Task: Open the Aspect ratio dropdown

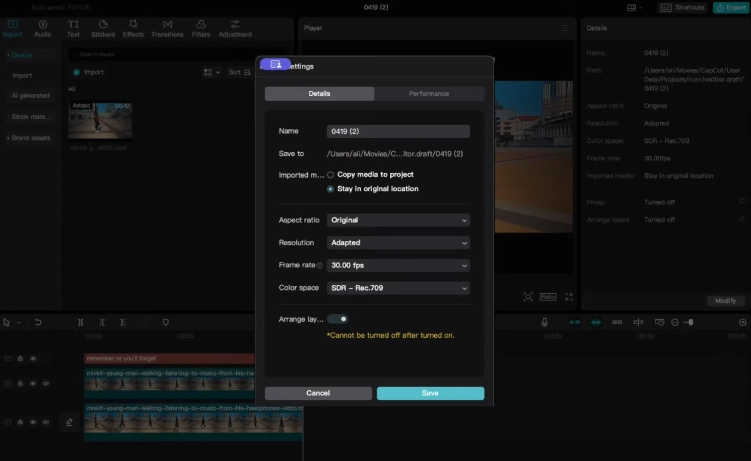Action: 398,220
